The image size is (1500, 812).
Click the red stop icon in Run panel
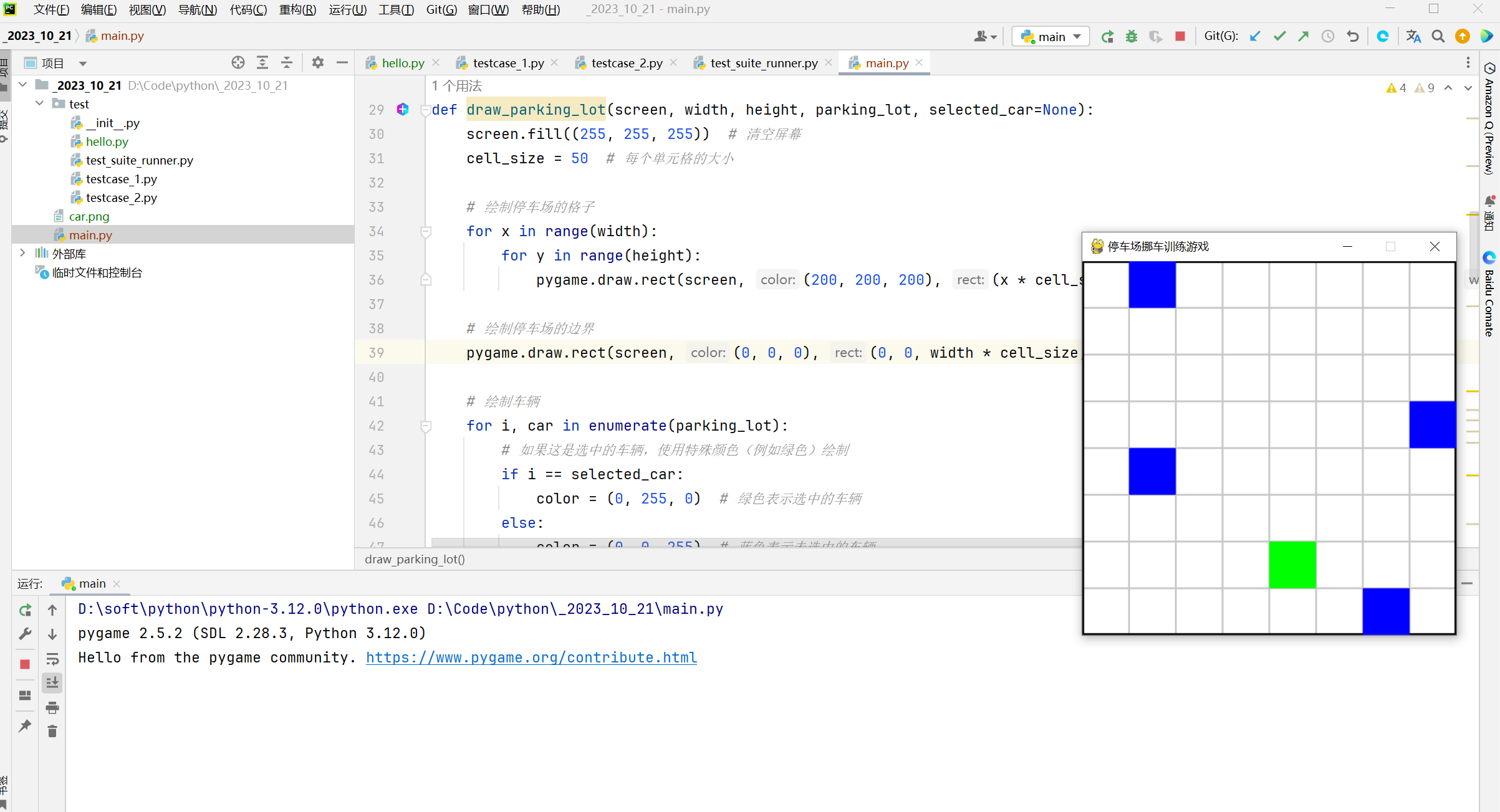click(x=25, y=664)
